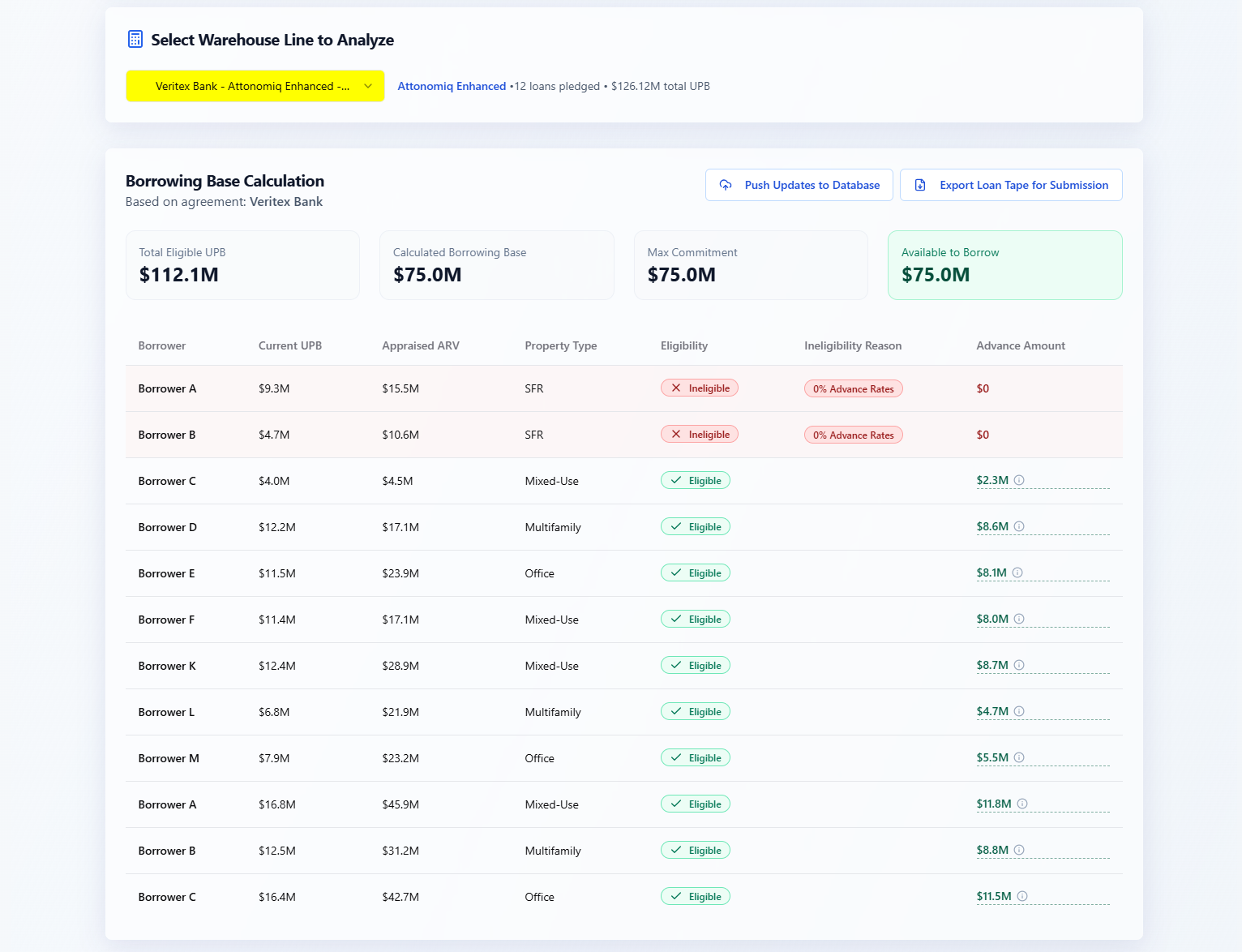Click the dropdown chevron arrow in warehouse selector
This screenshot has width=1242, height=952.
368,86
